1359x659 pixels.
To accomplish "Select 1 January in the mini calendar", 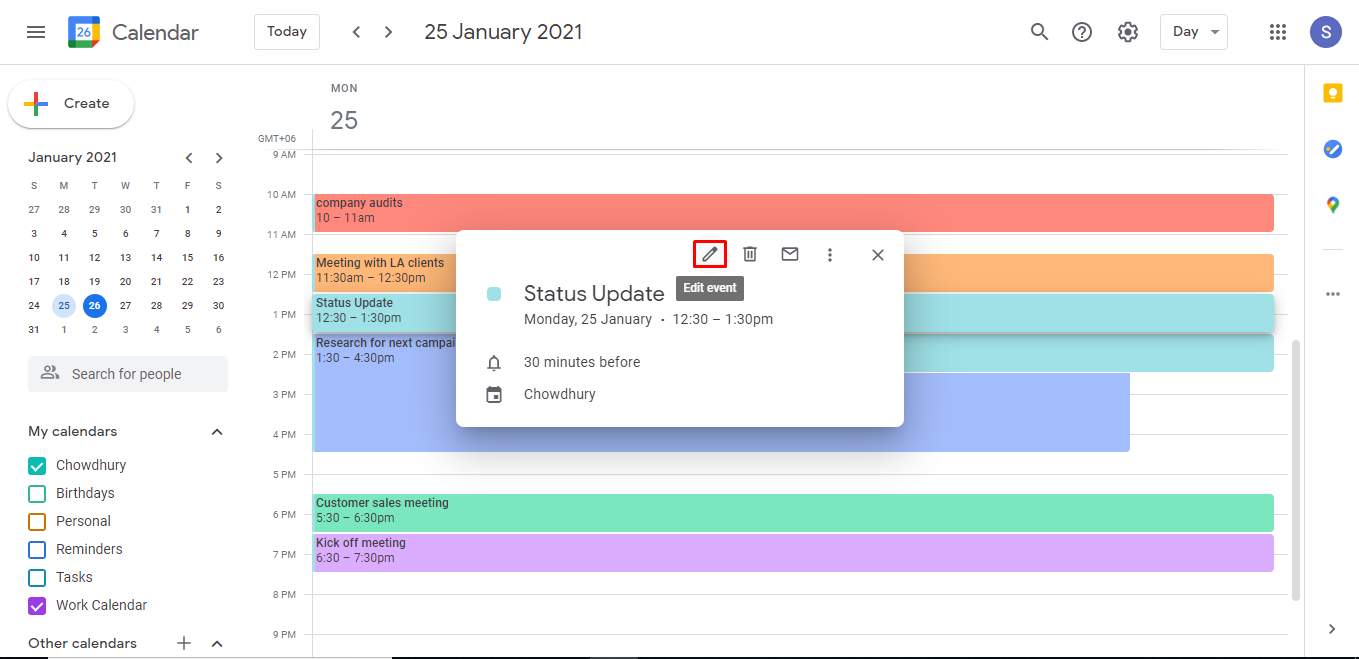I will (x=188, y=210).
